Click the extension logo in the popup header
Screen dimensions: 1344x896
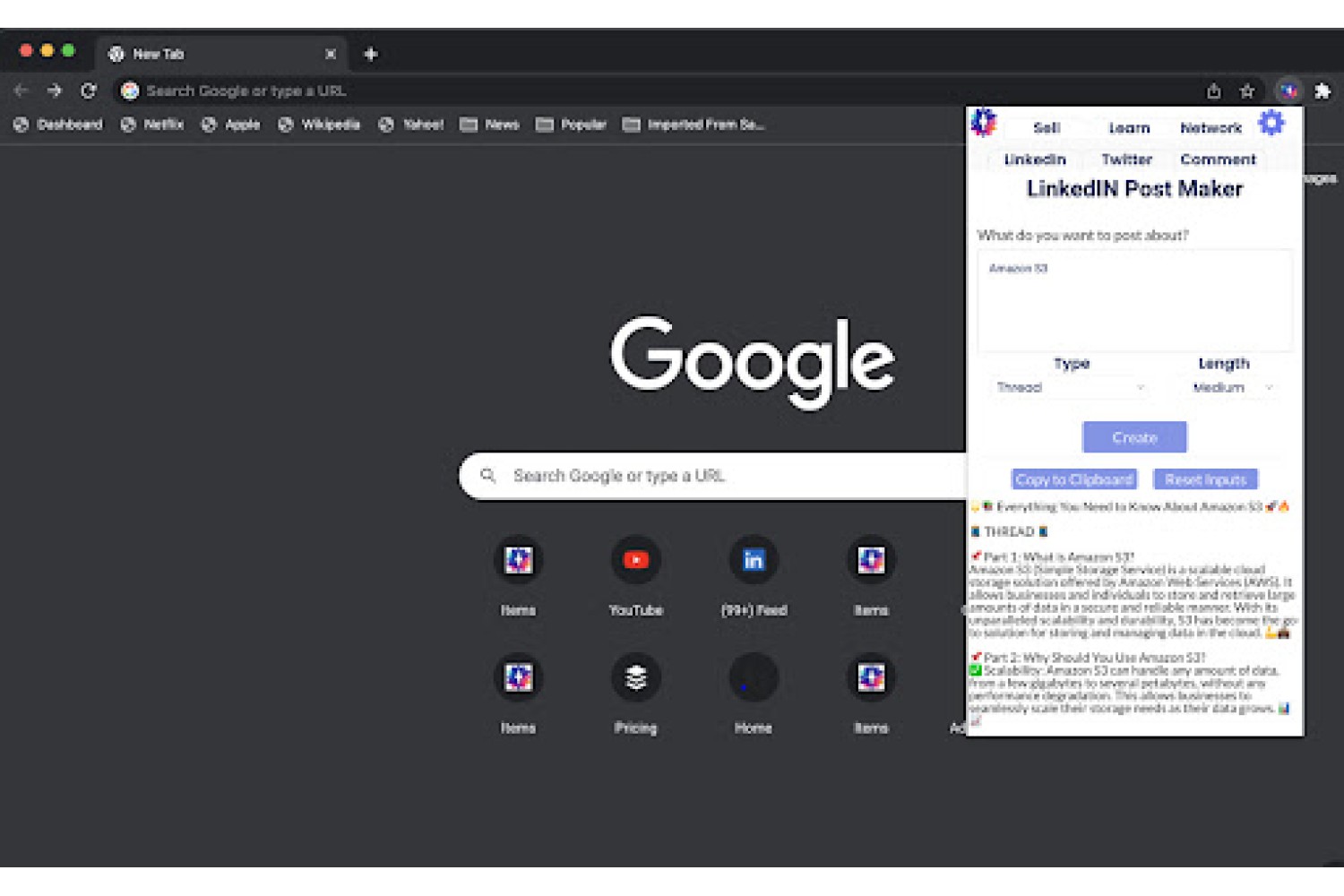coord(984,123)
